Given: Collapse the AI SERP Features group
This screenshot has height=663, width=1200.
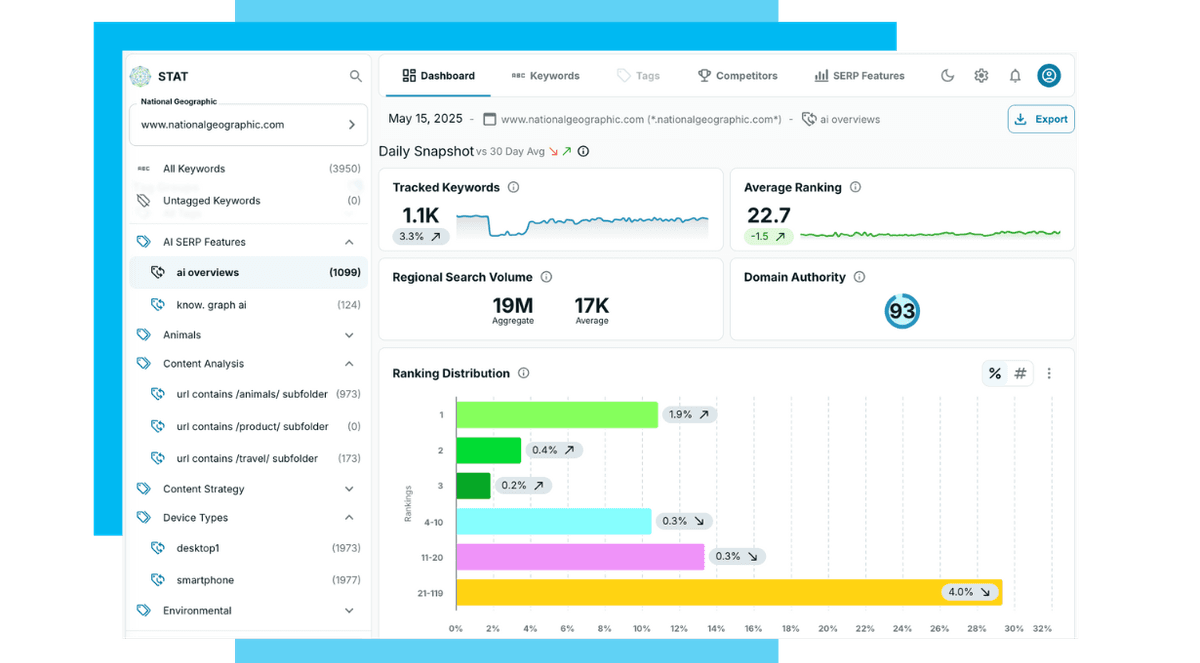Looking at the screenshot, I should click(349, 242).
